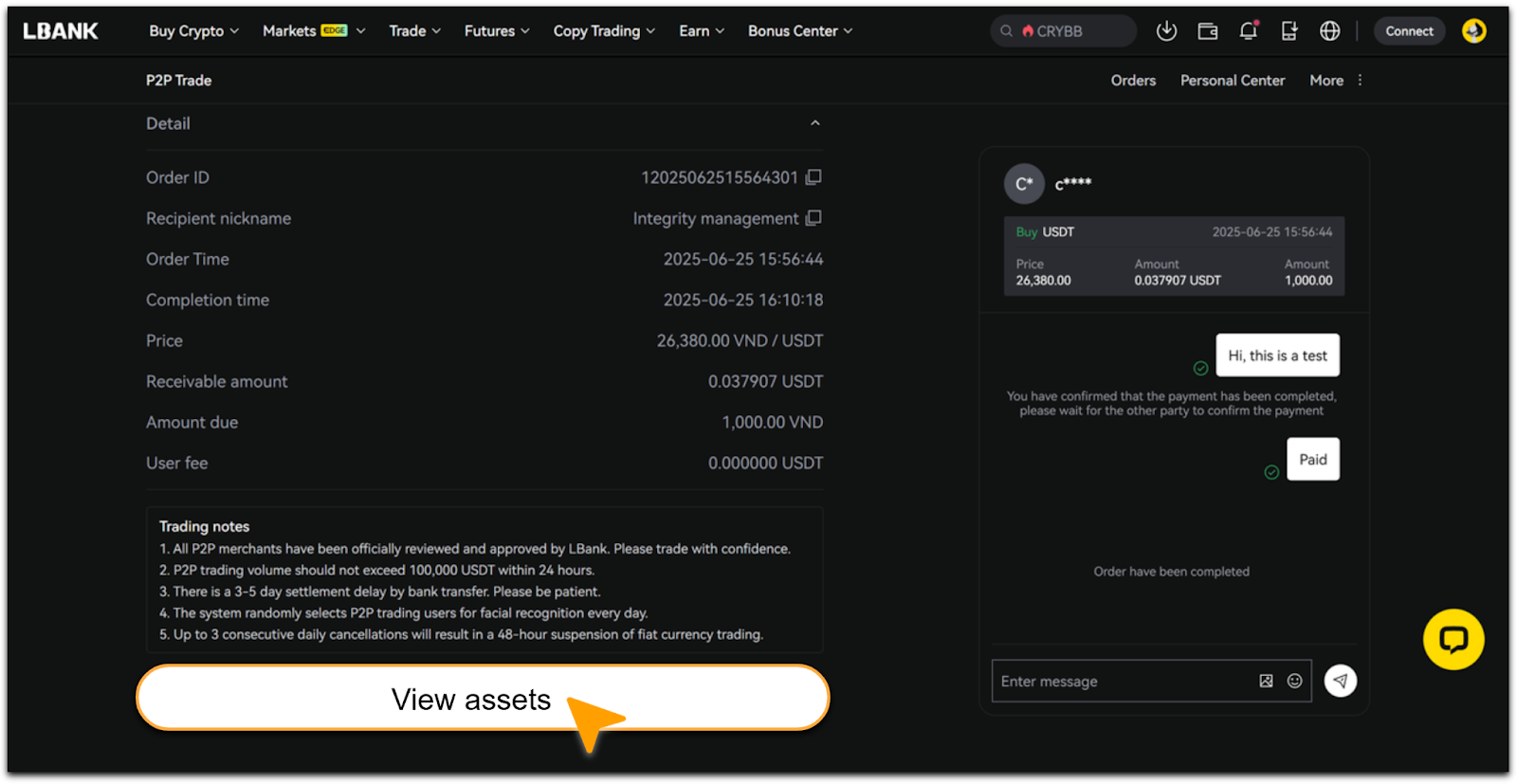This screenshot has width=1517, height=784.
Task: Send the chat message
Action: tap(1340, 681)
